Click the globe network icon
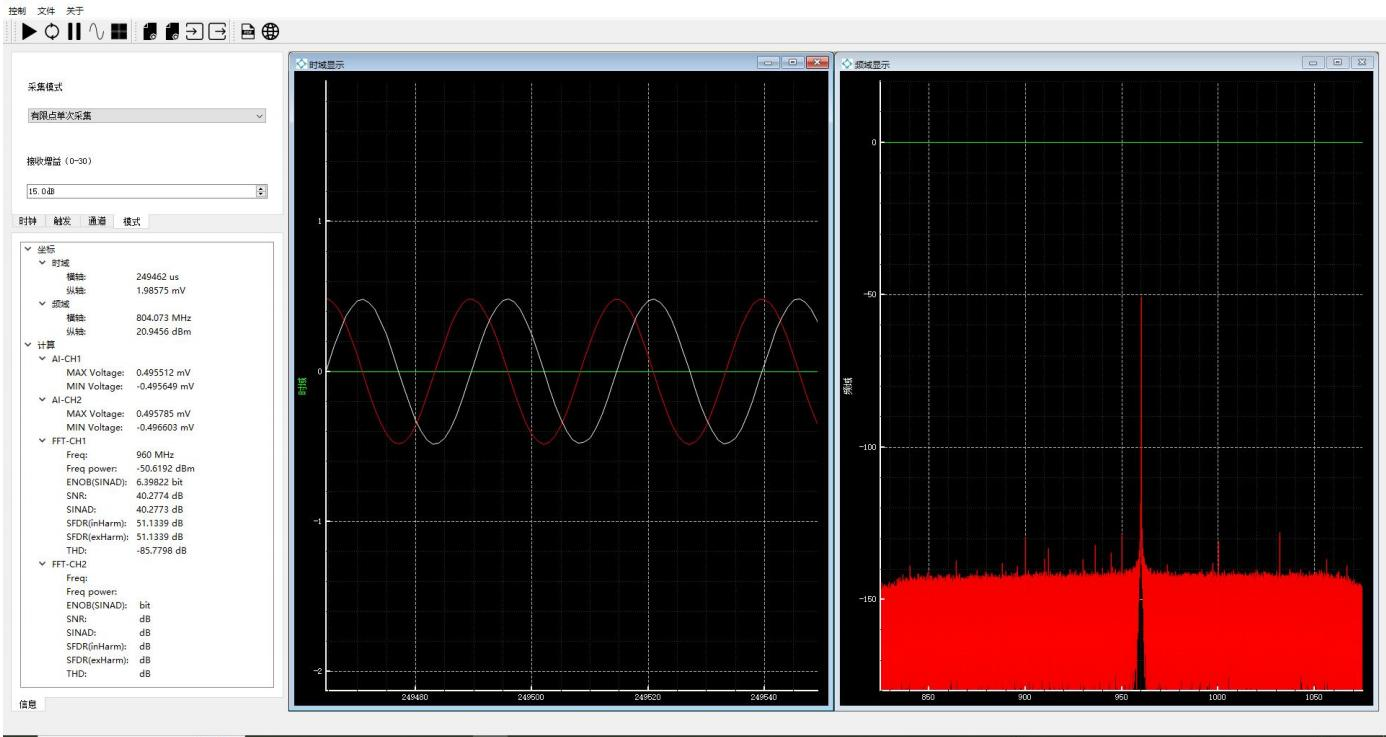1386x737 pixels. click(x=270, y=32)
